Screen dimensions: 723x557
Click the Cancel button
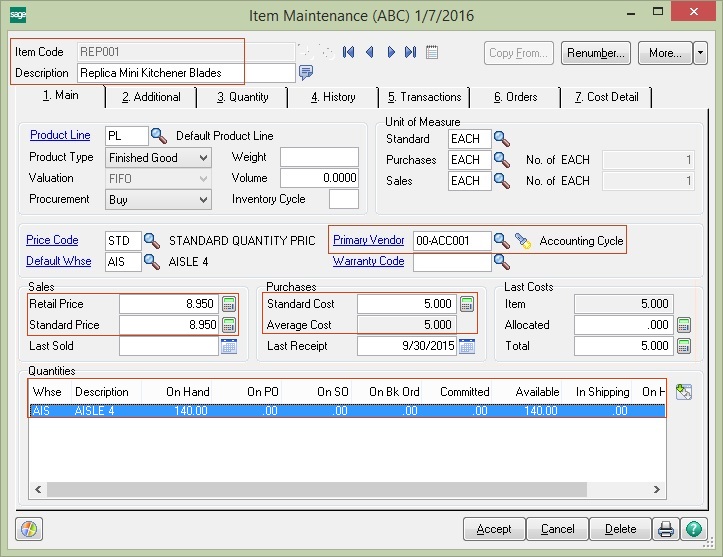(x=557, y=529)
